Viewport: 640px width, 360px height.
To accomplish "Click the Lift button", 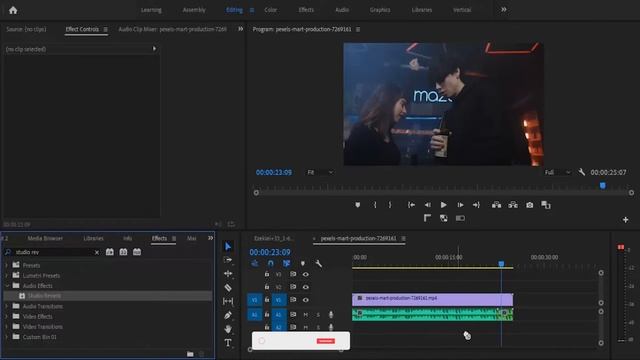I will point(496,205).
